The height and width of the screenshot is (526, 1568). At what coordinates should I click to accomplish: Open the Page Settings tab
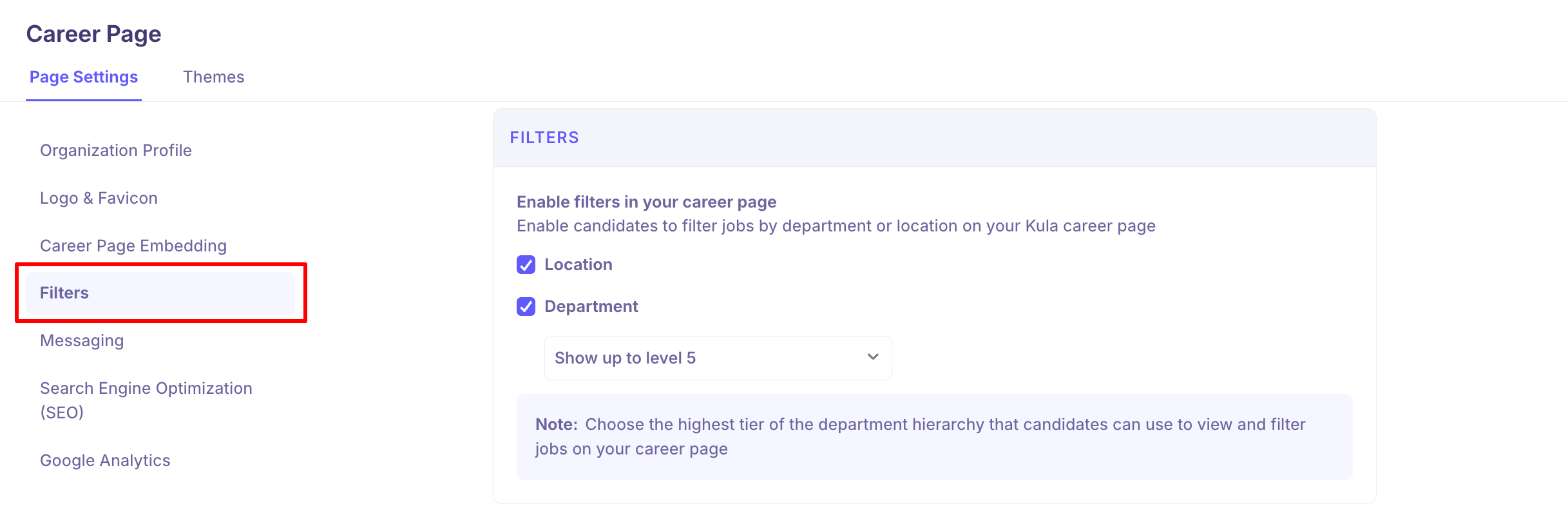[84, 77]
